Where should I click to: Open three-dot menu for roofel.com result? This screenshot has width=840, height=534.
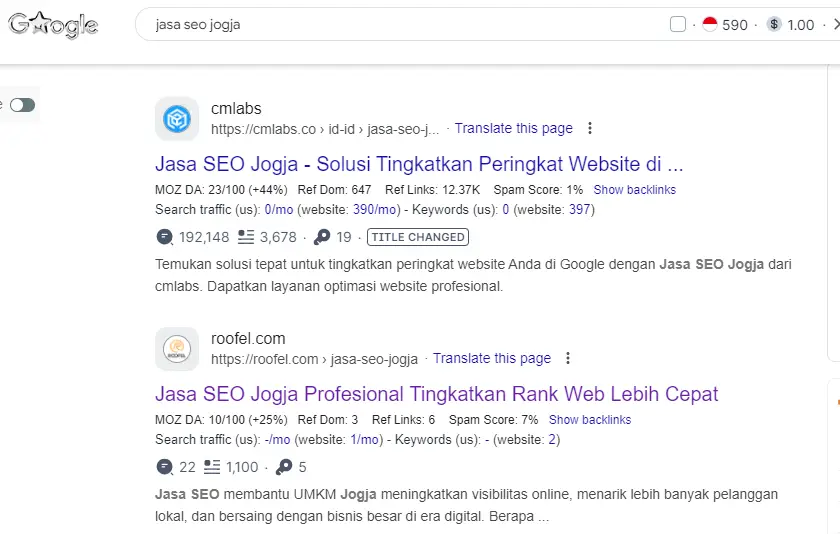click(x=568, y=358)
